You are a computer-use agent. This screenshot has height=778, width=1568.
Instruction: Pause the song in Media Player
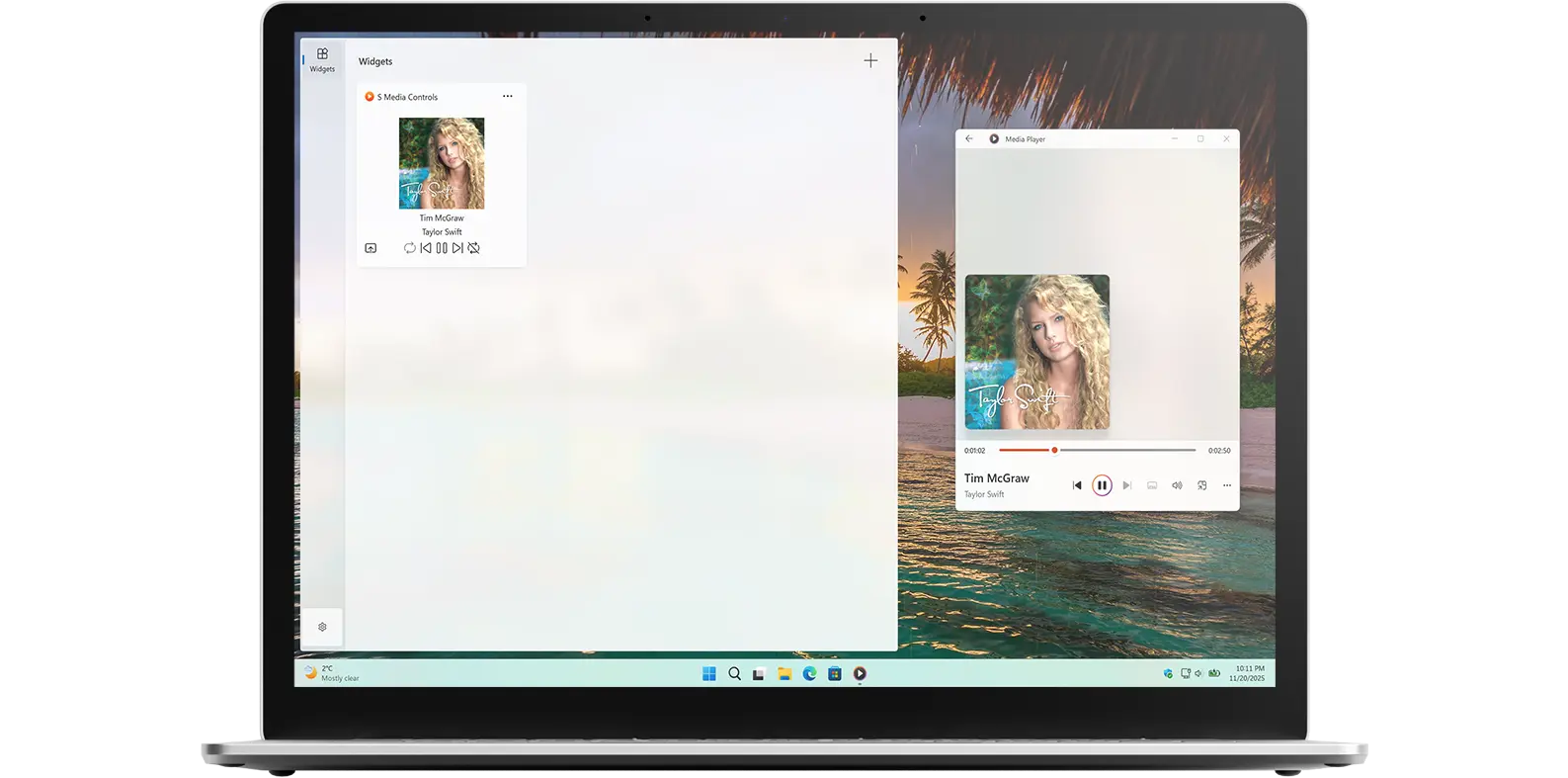(x=1102, y=485)
